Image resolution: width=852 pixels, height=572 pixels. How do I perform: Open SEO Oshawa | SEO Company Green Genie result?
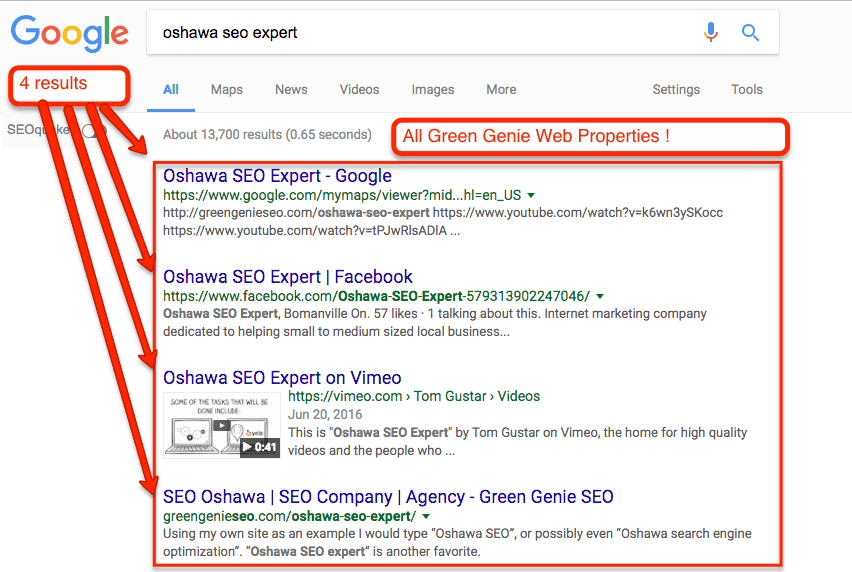388,497
